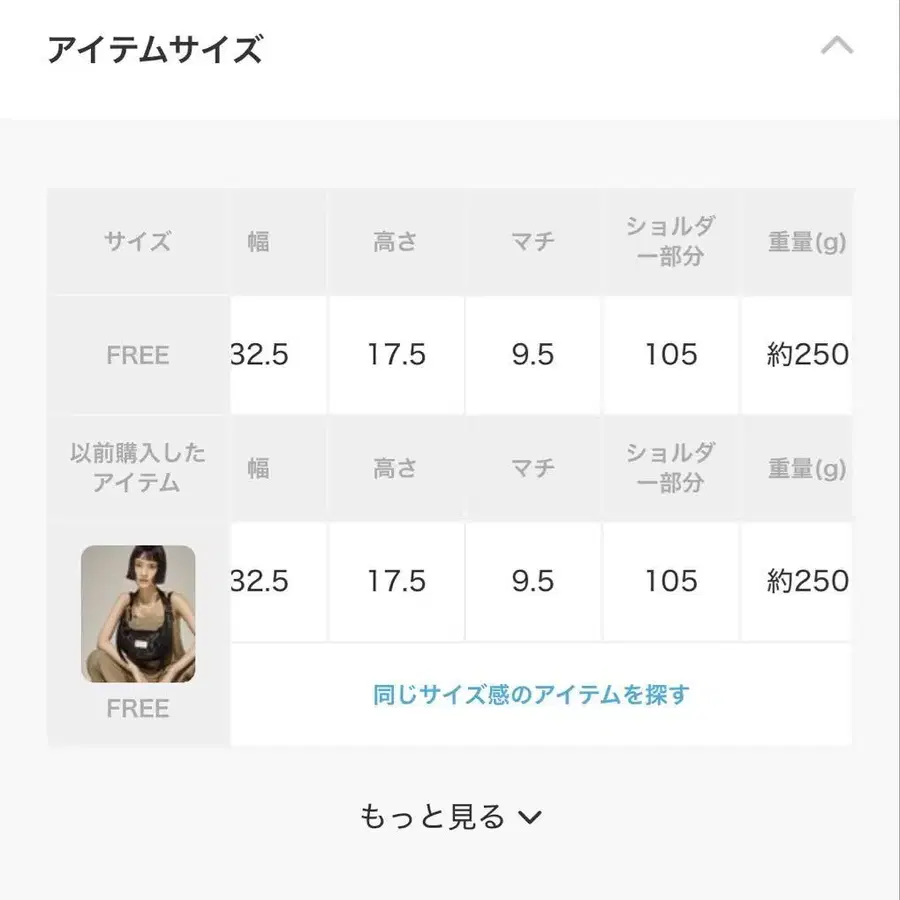
Task: Click the マチ header in the top row
Action: (531, 242)
